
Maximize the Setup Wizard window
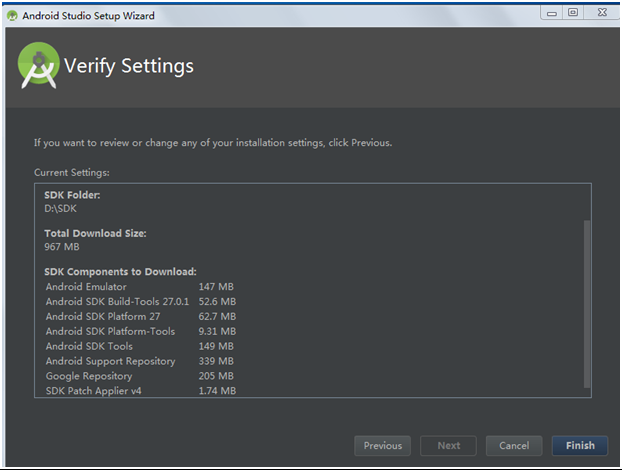pos(573,13)
